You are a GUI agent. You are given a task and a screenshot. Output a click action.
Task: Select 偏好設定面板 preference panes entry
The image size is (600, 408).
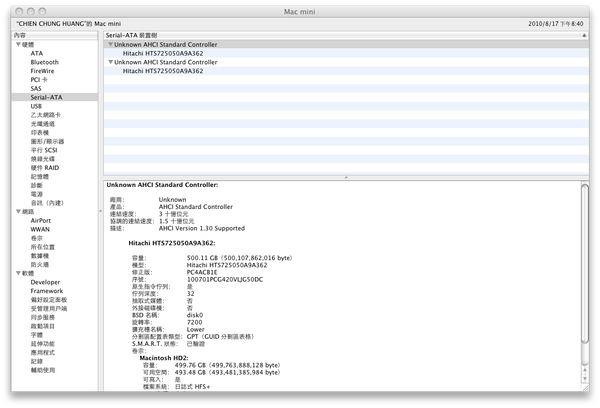(49, 300)
